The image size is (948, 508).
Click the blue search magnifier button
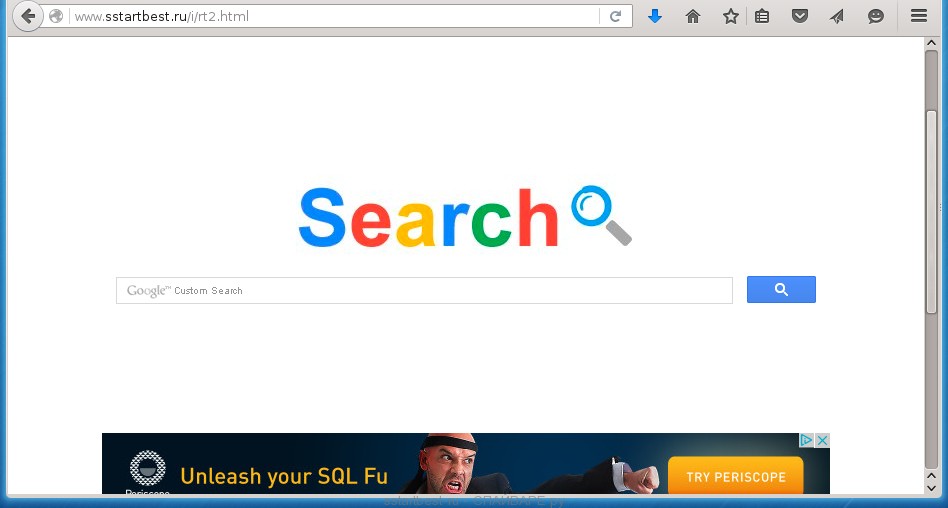[781, 290]
